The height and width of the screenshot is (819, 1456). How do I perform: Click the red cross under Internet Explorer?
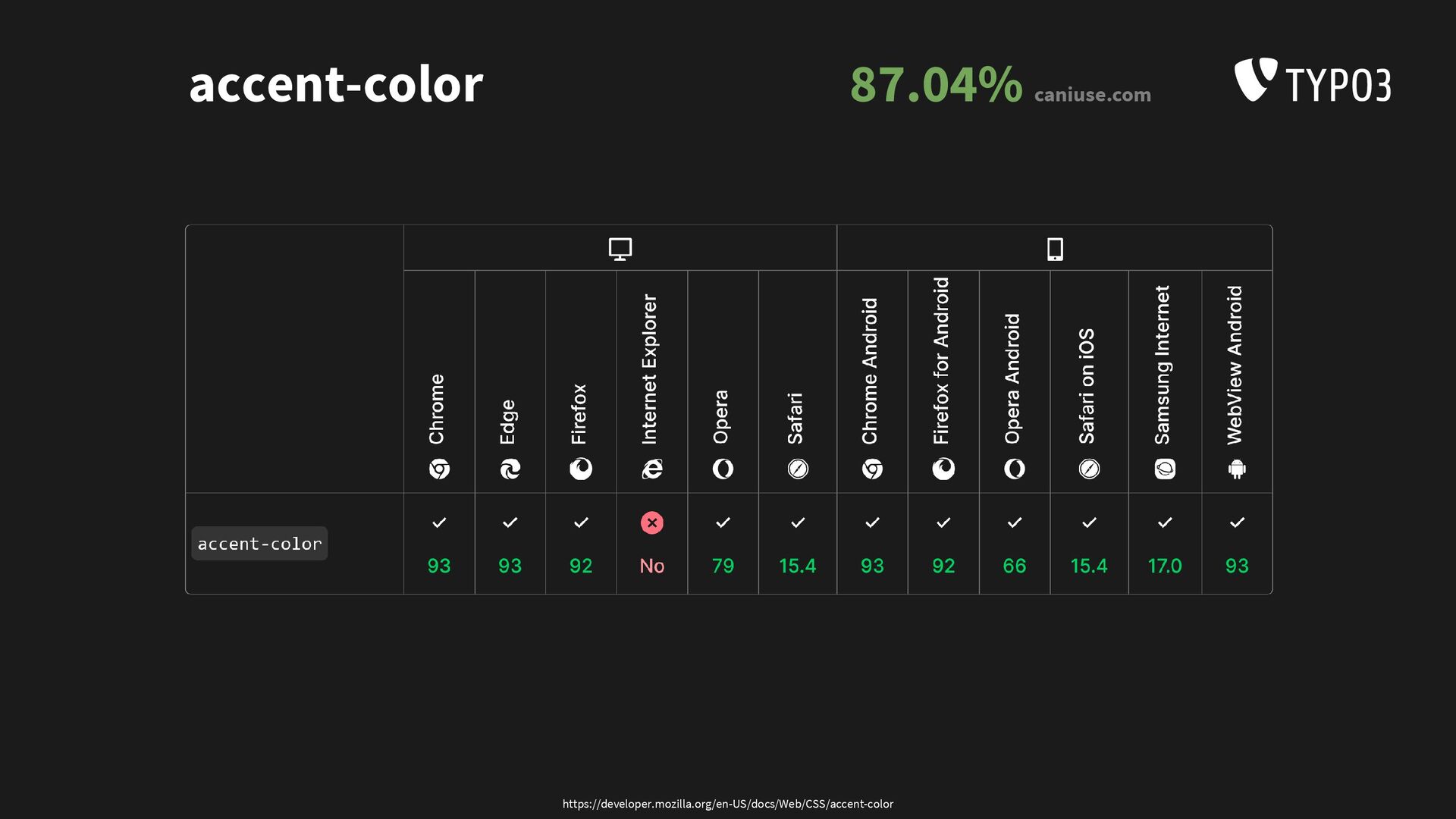652,522
